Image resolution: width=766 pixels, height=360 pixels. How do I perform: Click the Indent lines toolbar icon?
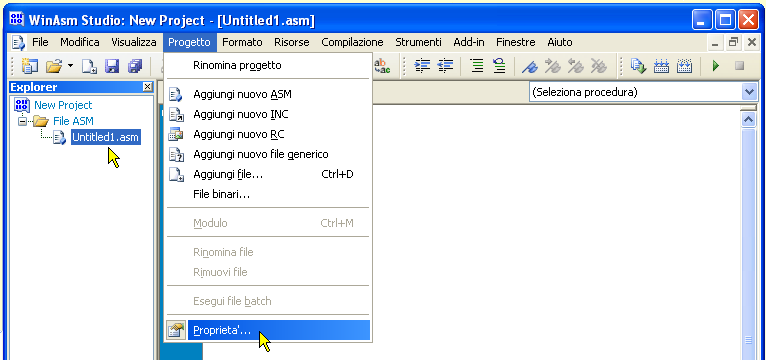click(x=422, y=65)
